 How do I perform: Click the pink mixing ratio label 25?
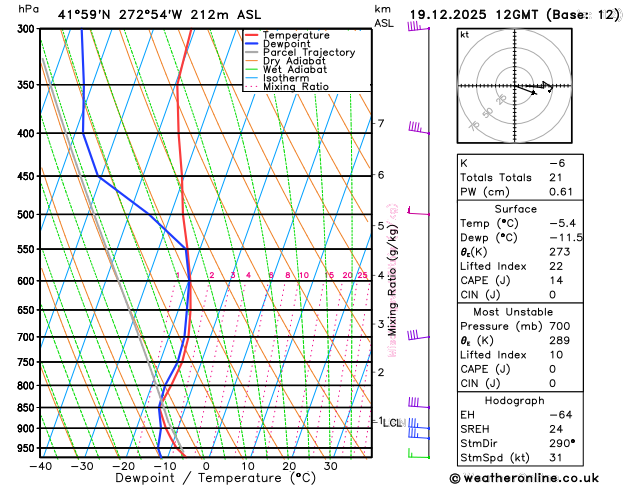point(363,275)
